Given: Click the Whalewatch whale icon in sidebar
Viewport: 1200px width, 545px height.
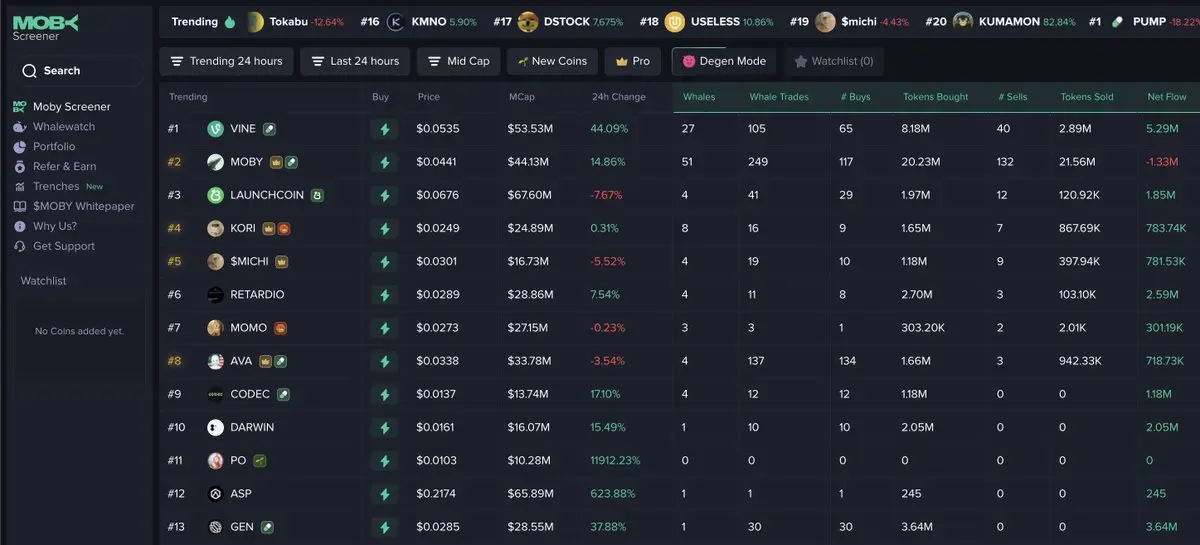Looking at the screenshot, I should 20,127.
